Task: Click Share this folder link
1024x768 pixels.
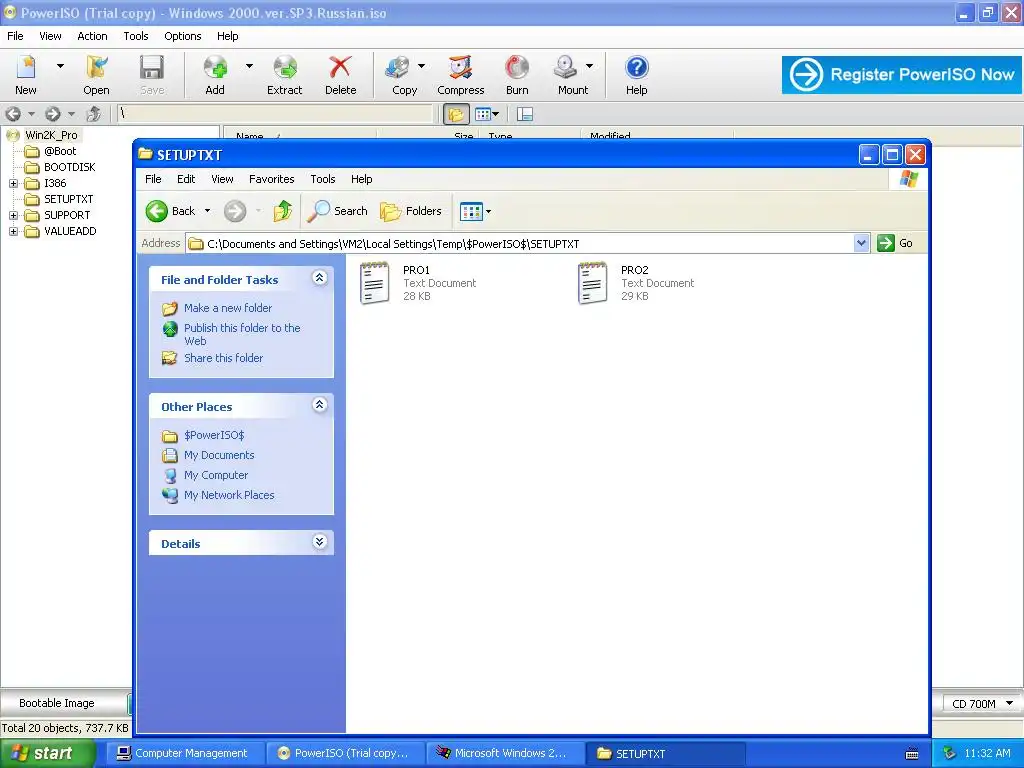Action: pyautogui.click(x=223, y=358)
